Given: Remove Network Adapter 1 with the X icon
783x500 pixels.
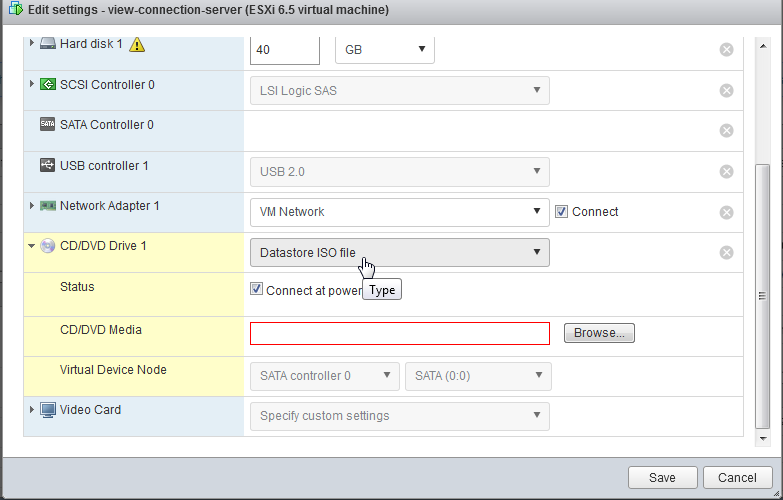Looking at the screenshot, I should pyautogui.click(x=726, y=213).
